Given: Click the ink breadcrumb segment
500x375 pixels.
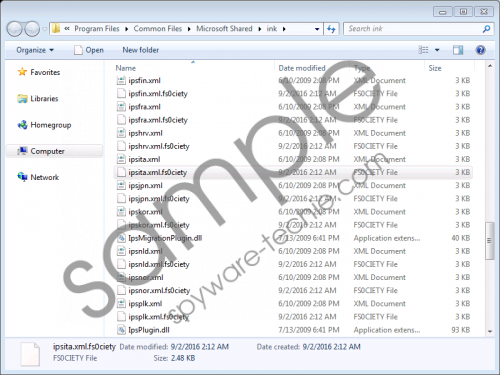Looking at the screenshot, I should point(272,29).
